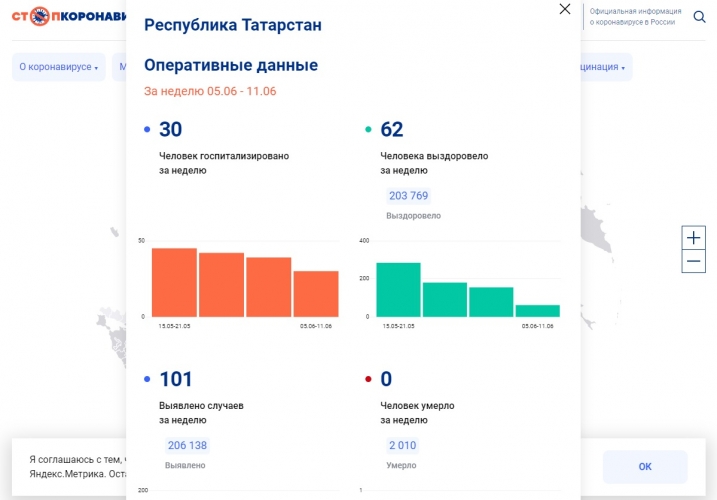Select first orange bar in hospitalized chart
The height and width of the screenshot is (500, 717).
coord(174,283)
